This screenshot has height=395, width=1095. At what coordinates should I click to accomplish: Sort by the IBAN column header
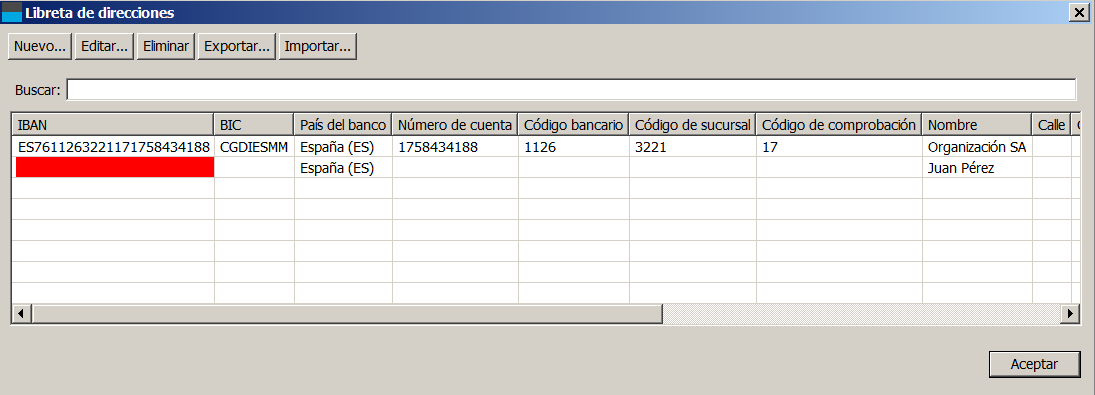(x=113, y=125)
